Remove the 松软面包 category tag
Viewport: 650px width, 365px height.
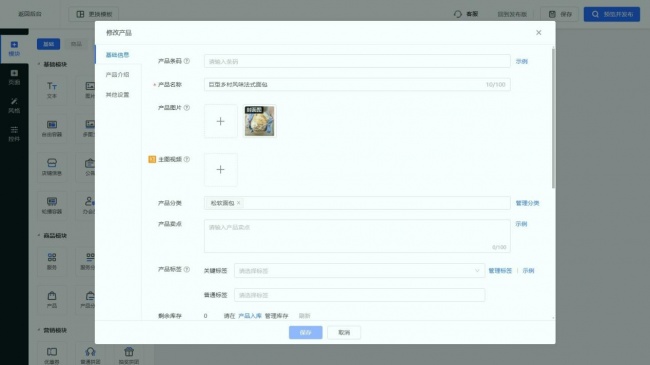pos(238,203)
